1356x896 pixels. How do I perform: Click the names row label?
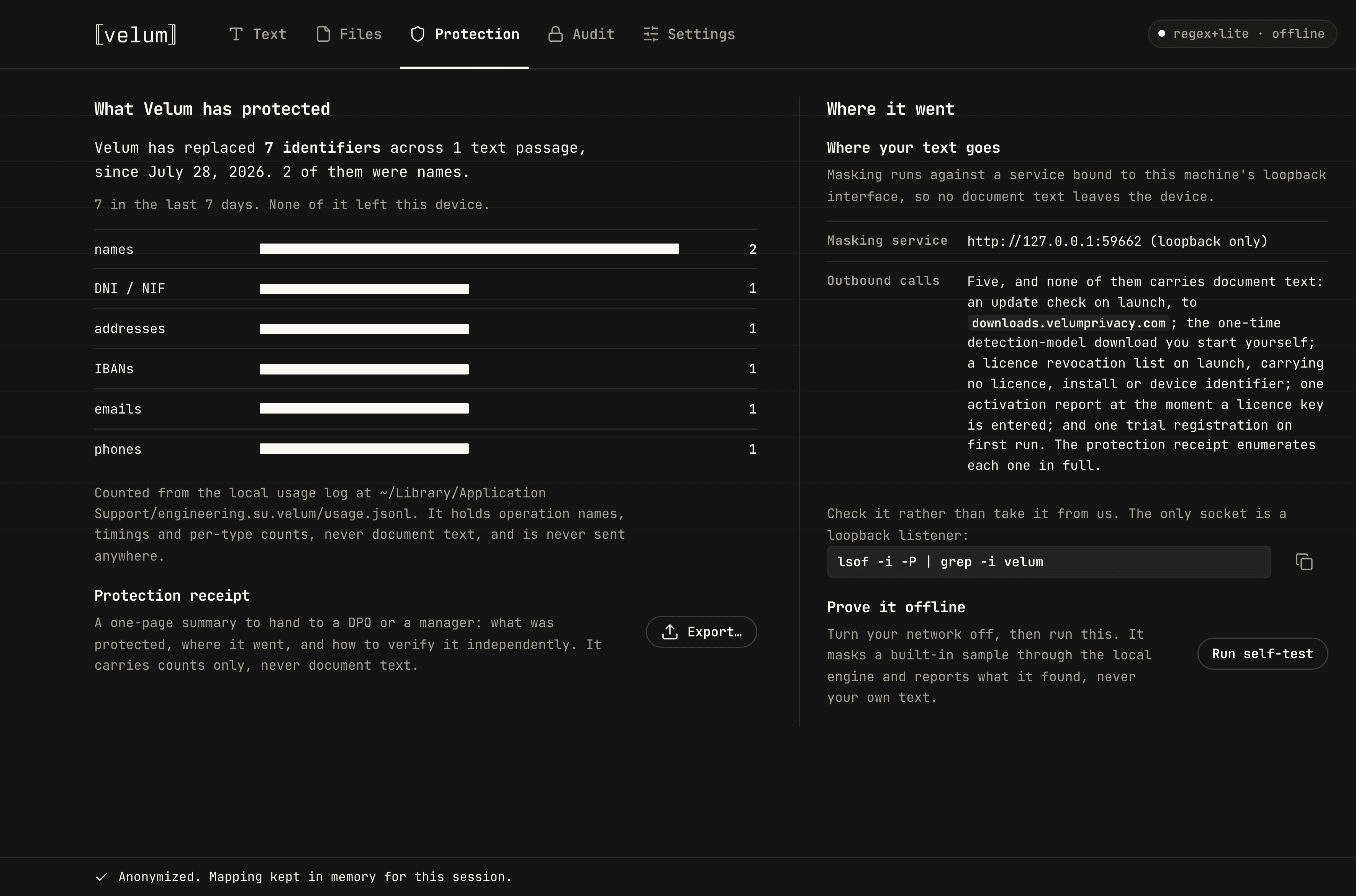click(114, 249)
